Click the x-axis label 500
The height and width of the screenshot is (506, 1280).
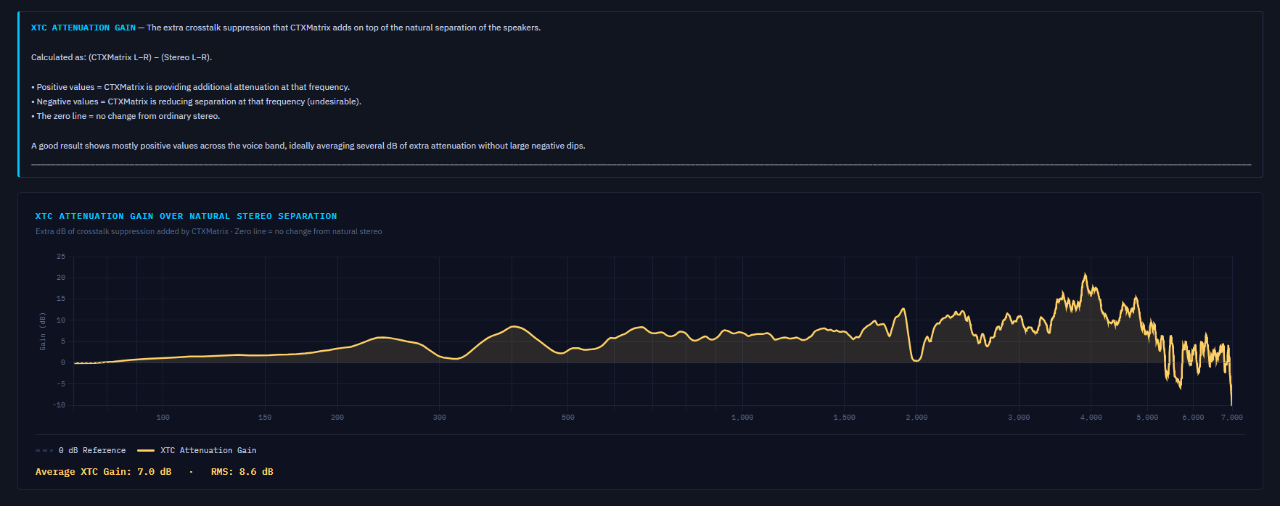coord(567,416)
